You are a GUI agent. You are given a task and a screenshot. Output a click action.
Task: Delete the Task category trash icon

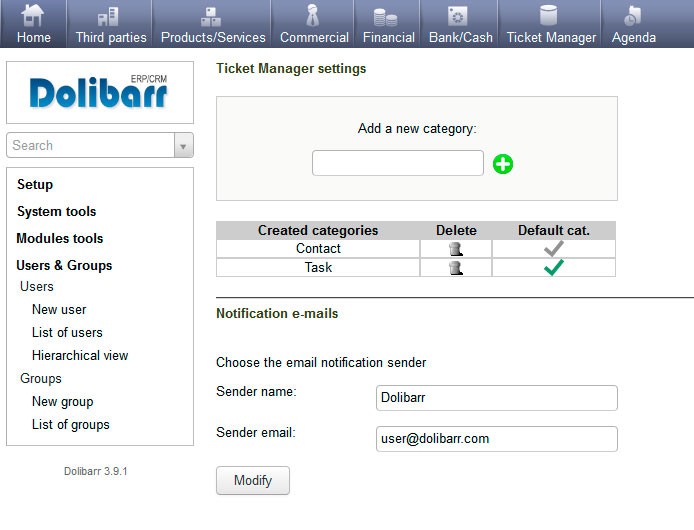(x=456, y=267)
